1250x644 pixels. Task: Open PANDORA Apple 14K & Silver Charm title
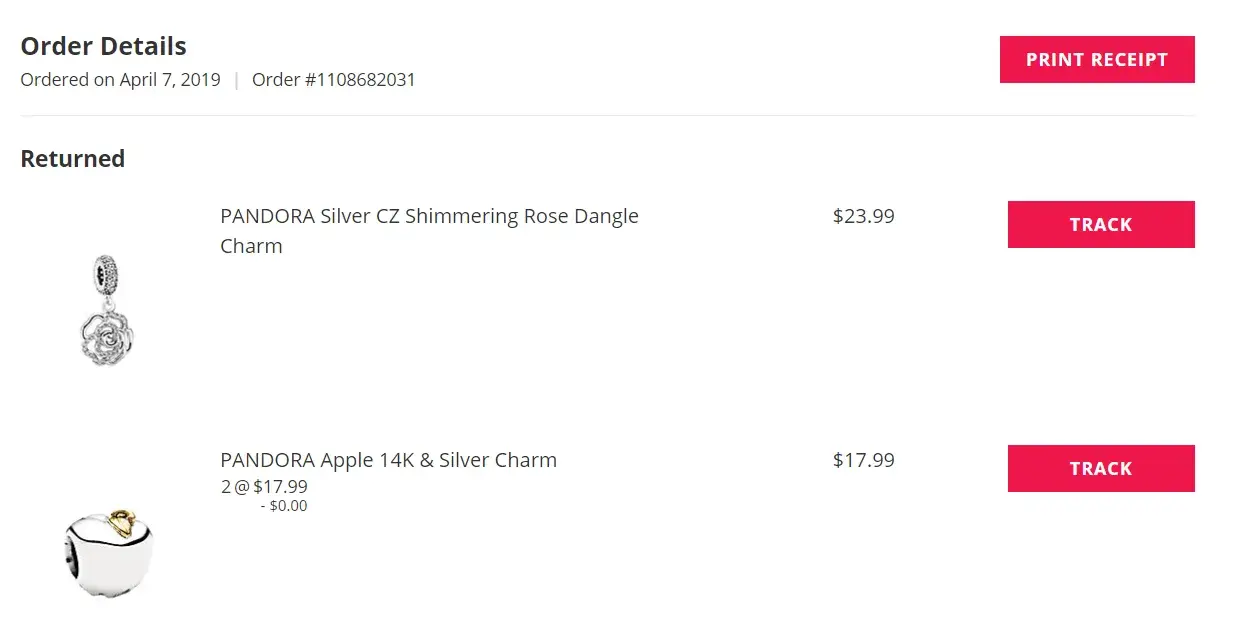coord(388,461)
